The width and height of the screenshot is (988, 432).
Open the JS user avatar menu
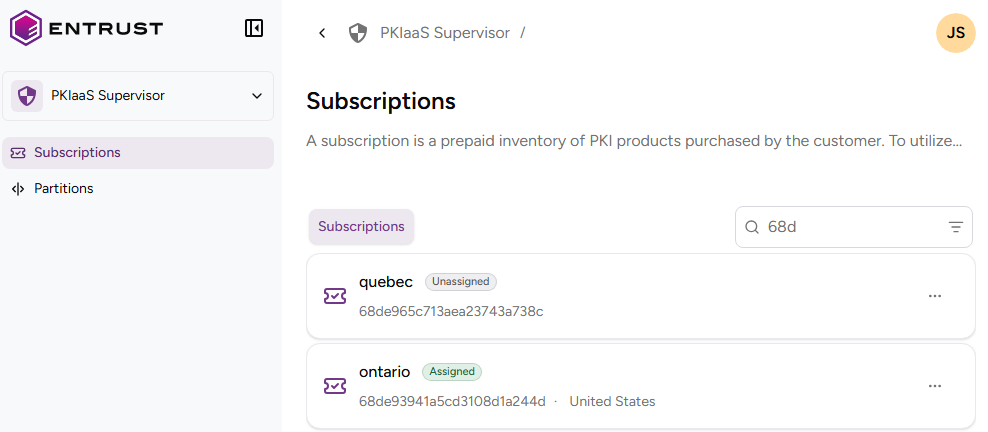tap(955, 33)
